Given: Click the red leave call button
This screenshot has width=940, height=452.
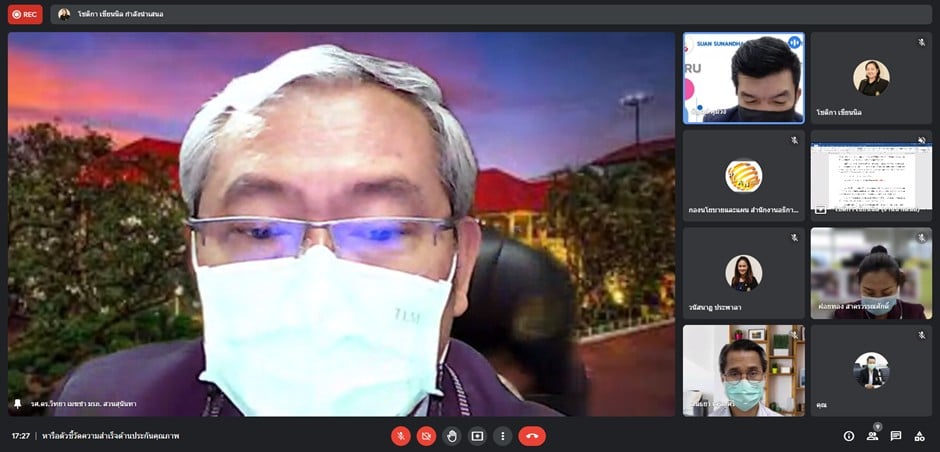Looking at the screenshot, I should [x=531, y=436].
